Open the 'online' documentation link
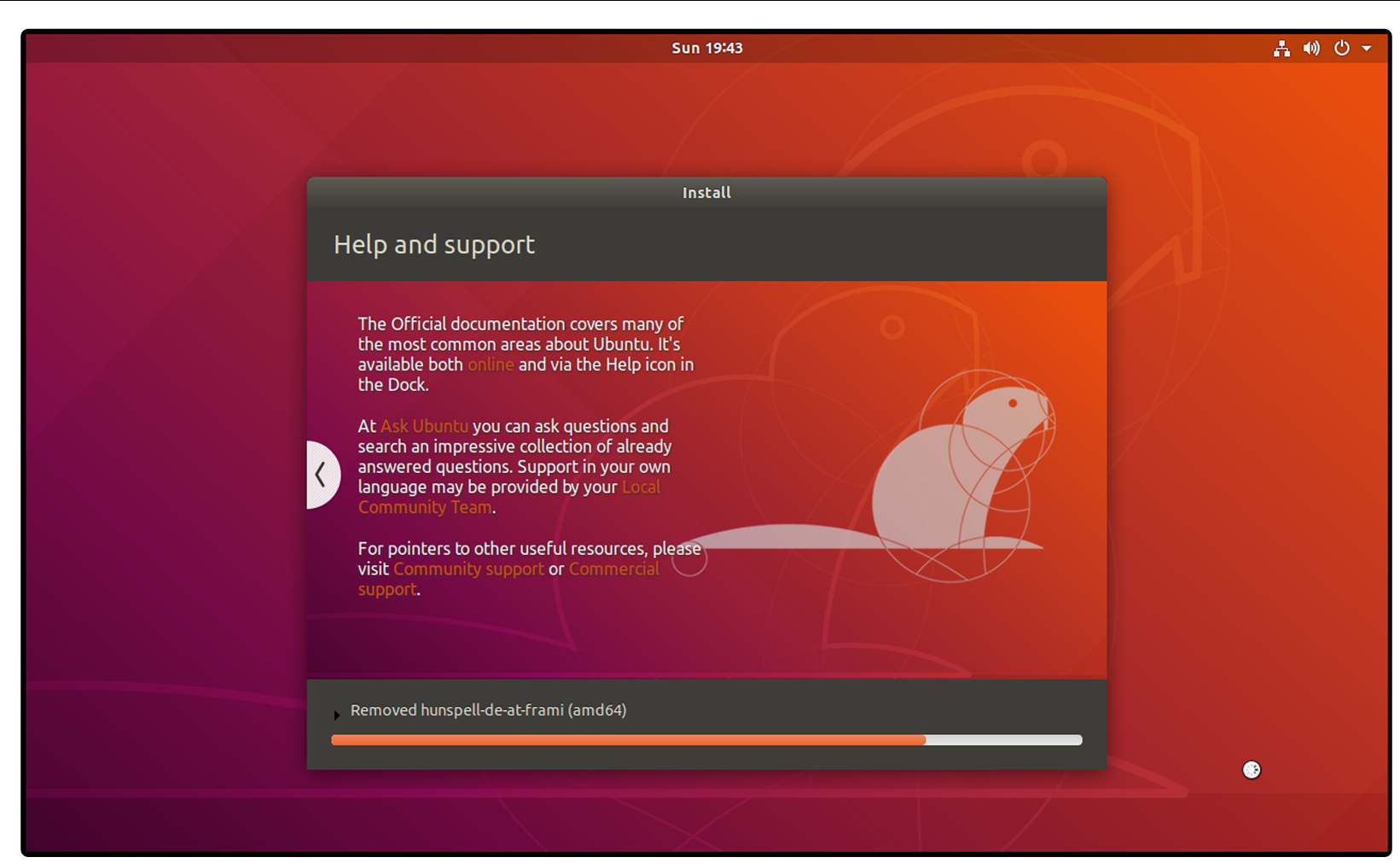Image resolution: width=1400 pixels, height=863 pixels. pyautogui.click(x=491, y=364)
